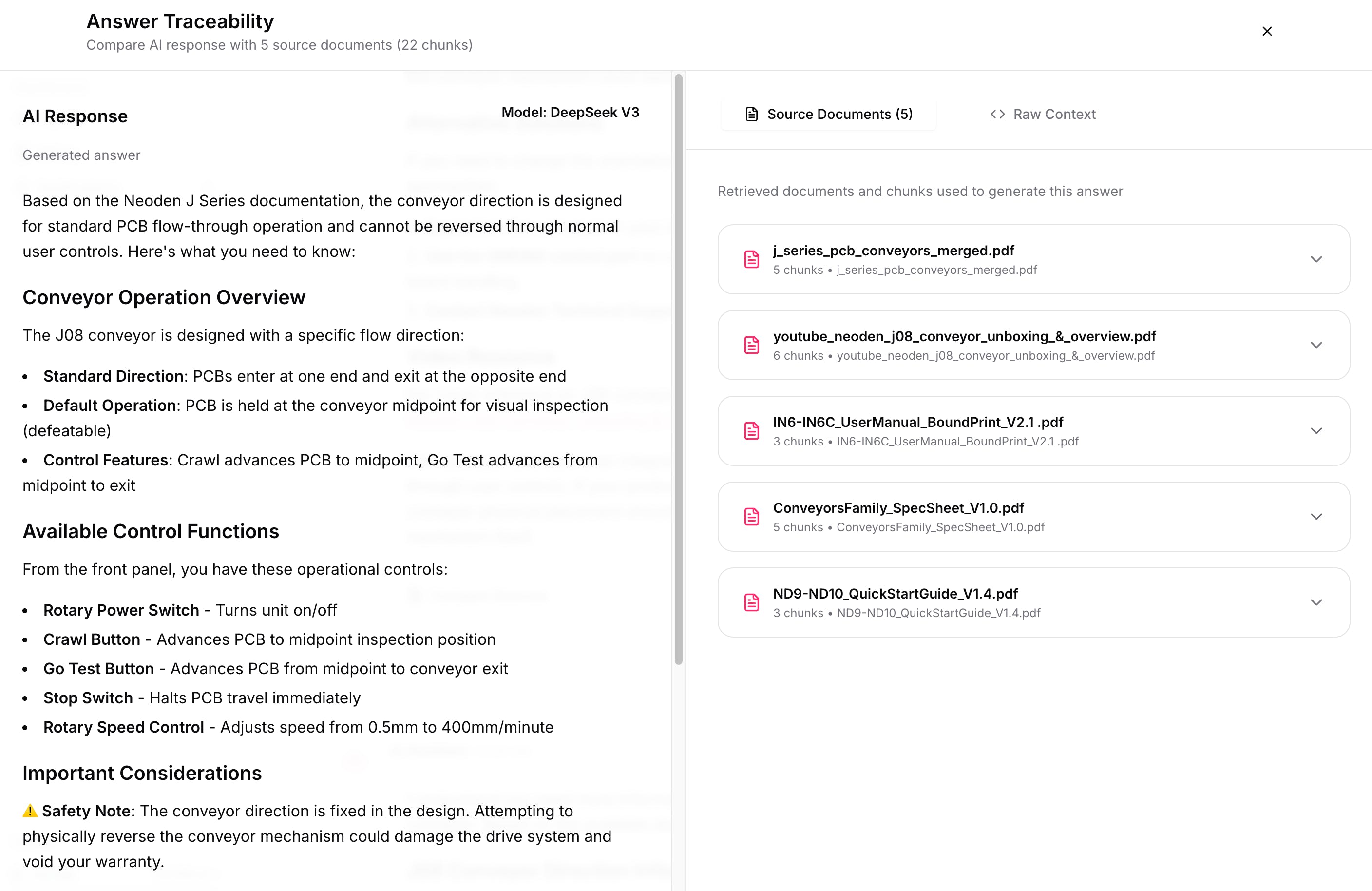Select the Source Documents (5) tab
This screenshot has height=891, width=1372.
(828, 114)
